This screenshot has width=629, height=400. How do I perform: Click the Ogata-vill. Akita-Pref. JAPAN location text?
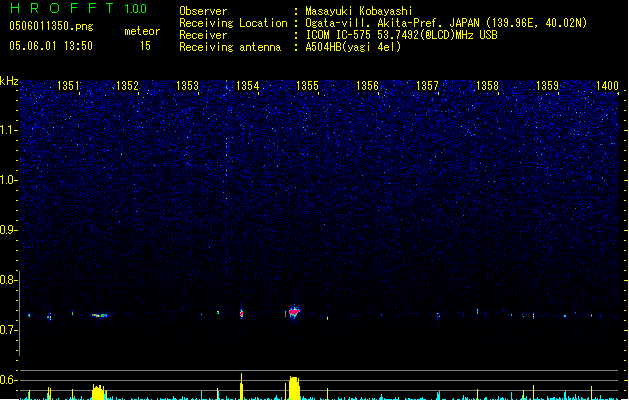[446, 23]
